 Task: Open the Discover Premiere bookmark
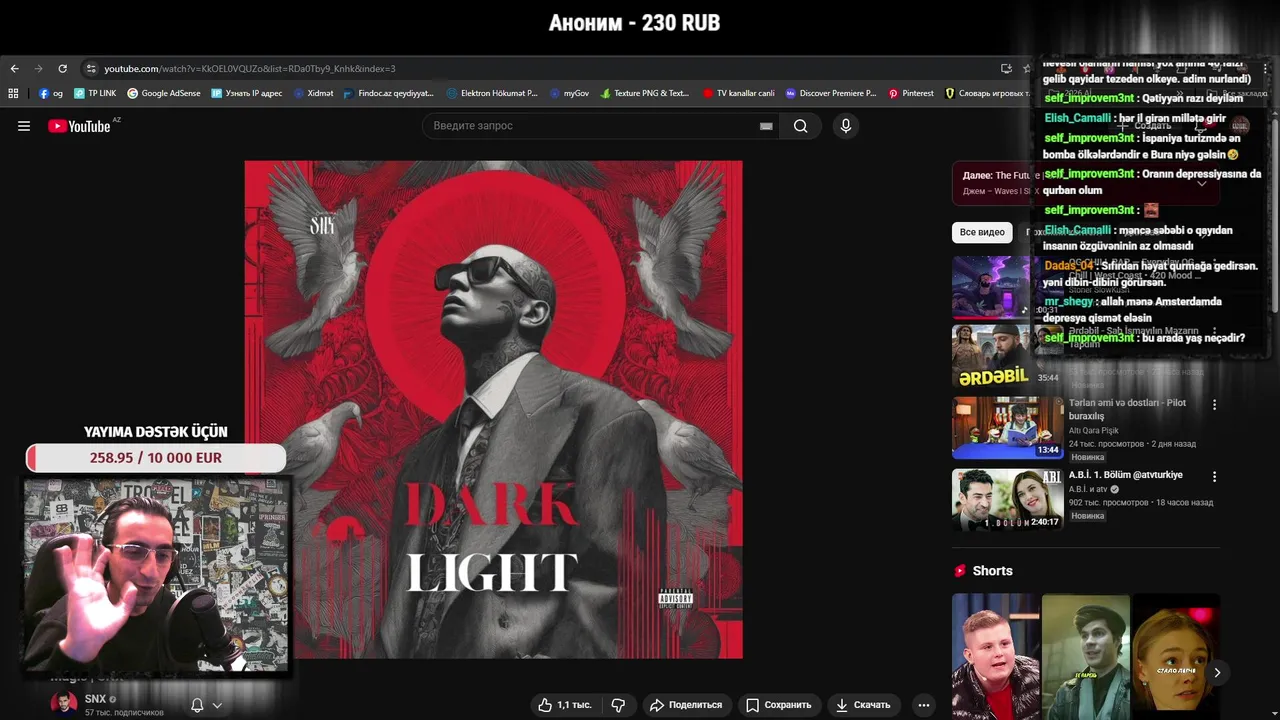(831, 93)
